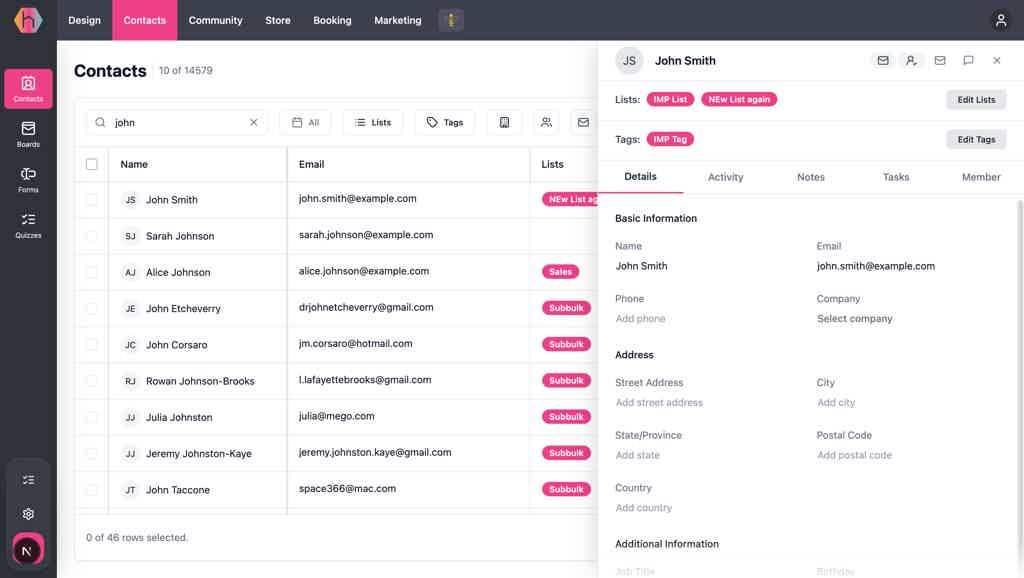Click the assign user icon in panel header

point(911,60)
